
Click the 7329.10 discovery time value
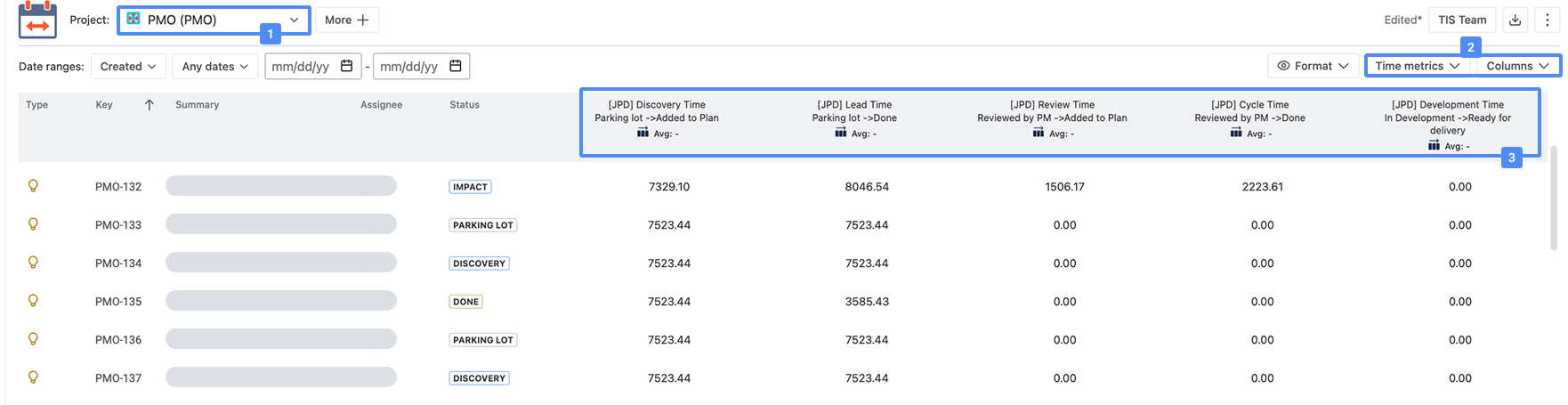669,187
